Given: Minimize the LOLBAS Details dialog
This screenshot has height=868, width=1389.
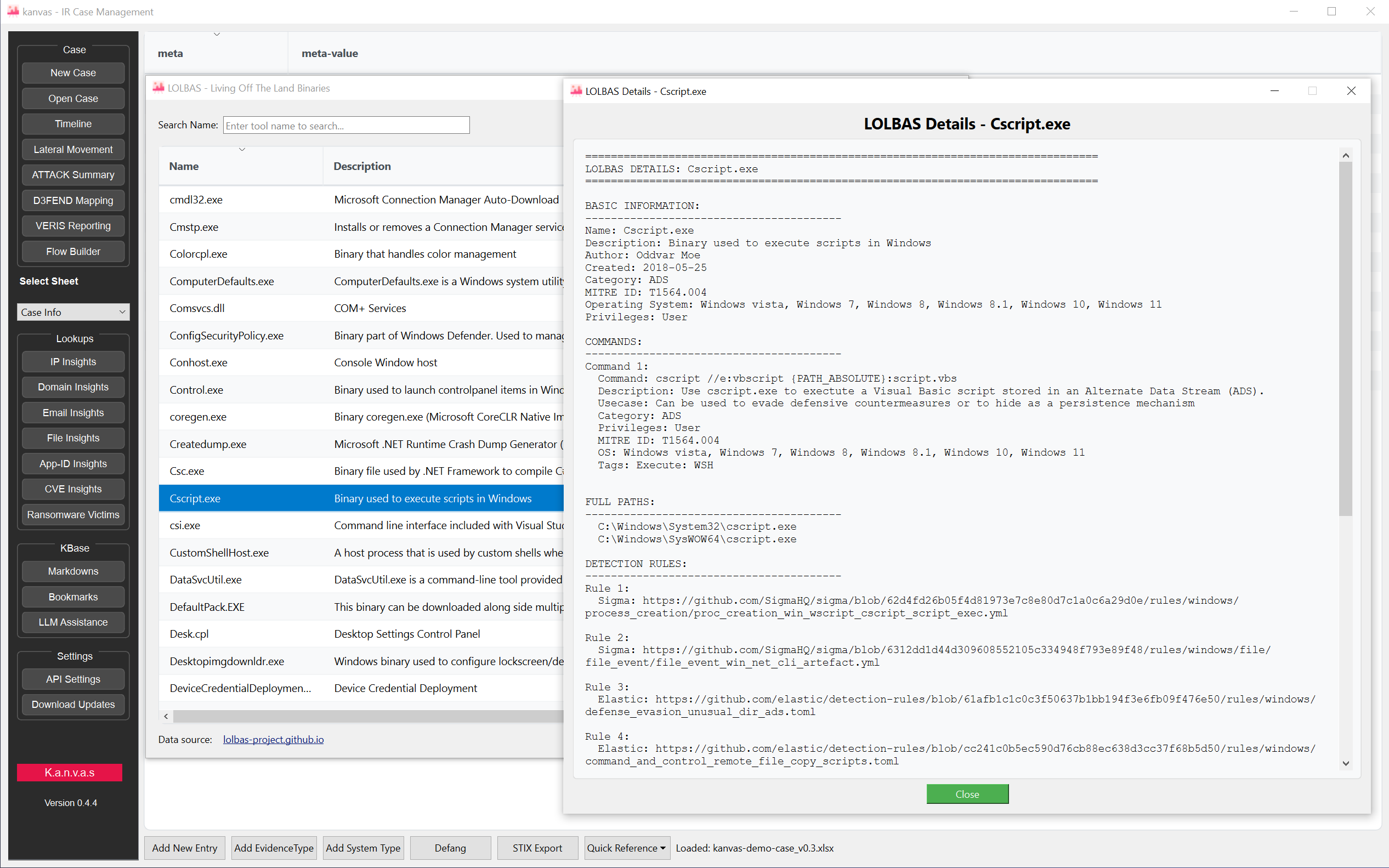Looking at the screenshot, I should (1274, 91).
